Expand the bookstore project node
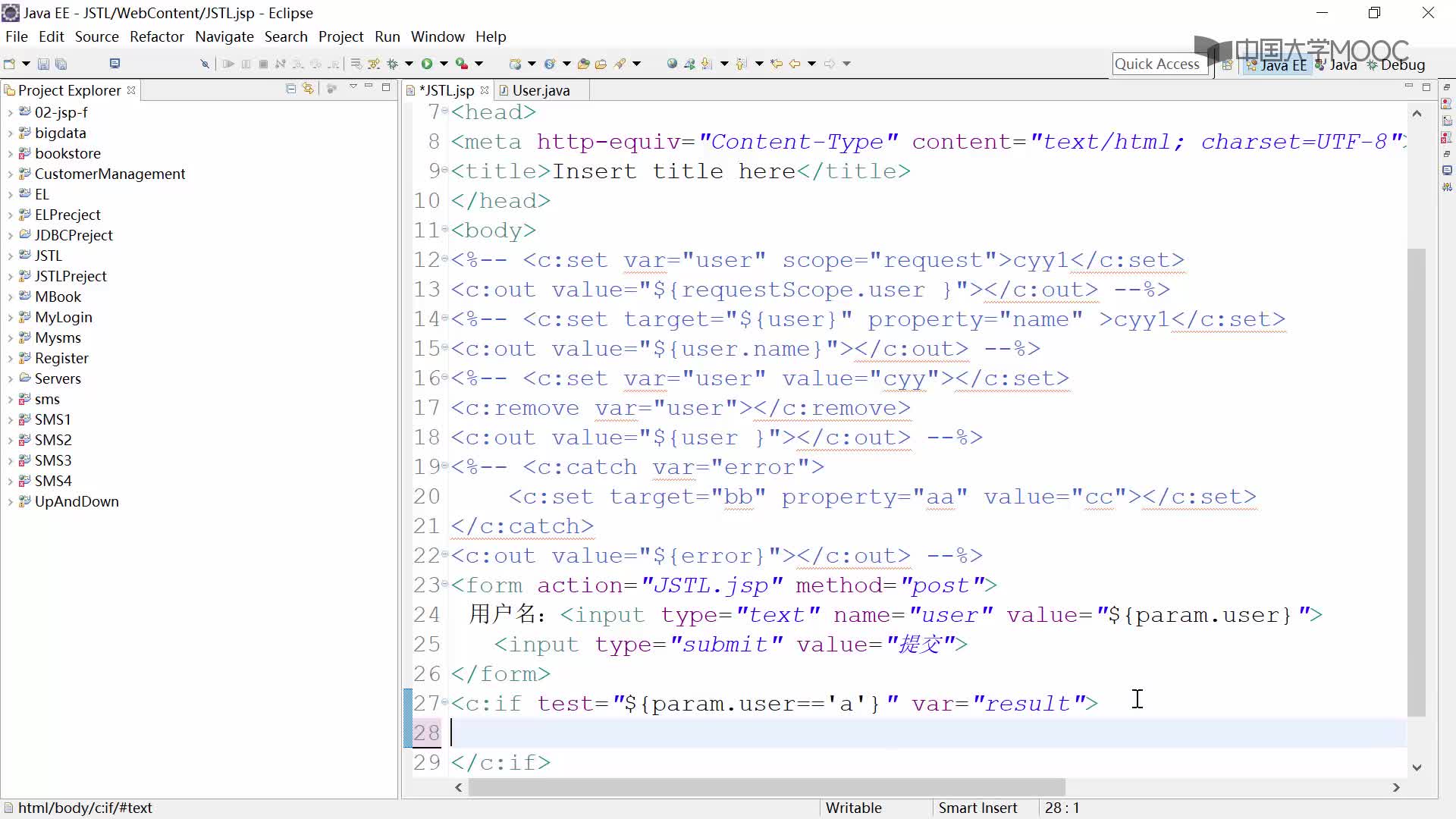Screen dimensions: 1456x819 point(10,154)
